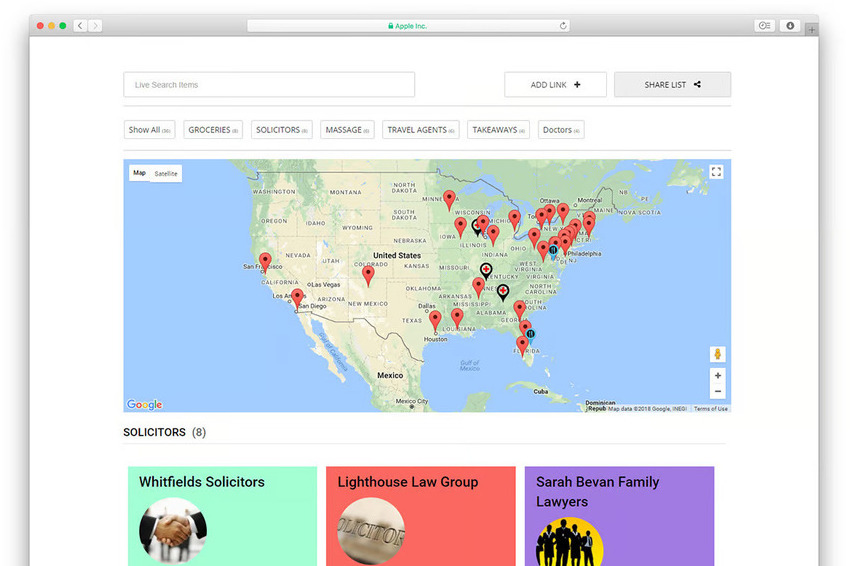Click the red pin in southern Florida
850x566 pixels.
coord(522,346)
